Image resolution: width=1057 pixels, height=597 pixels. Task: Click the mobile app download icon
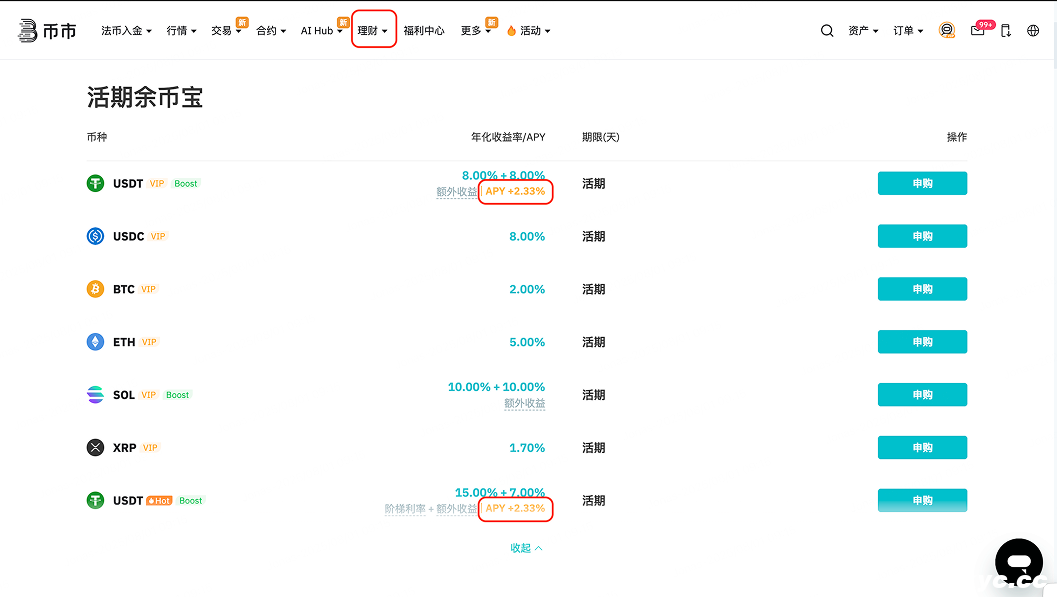1006,31
